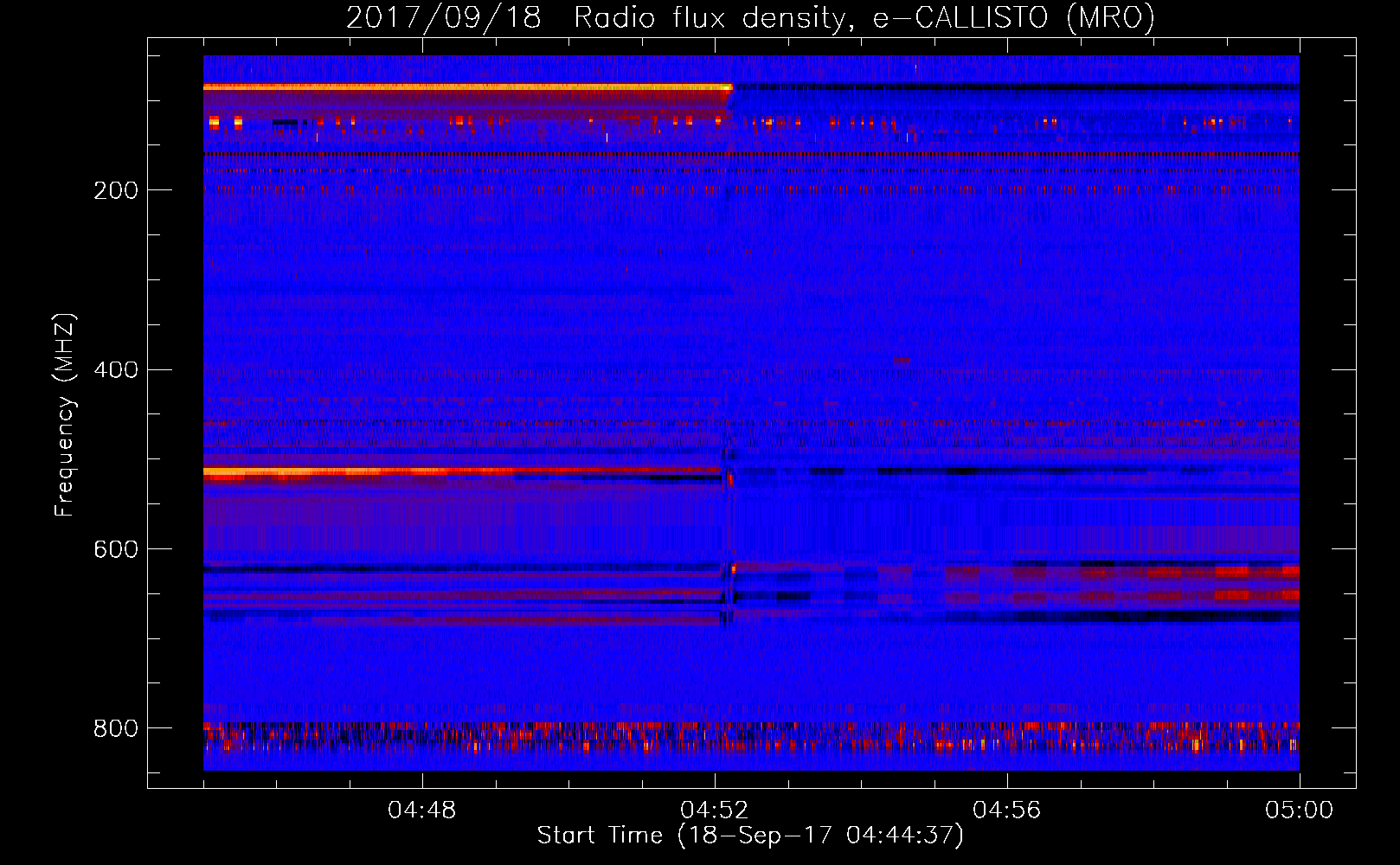Click the 04:56 time tick label
This screenshot has height=865, width=1400.
(x=1007, y=811)
